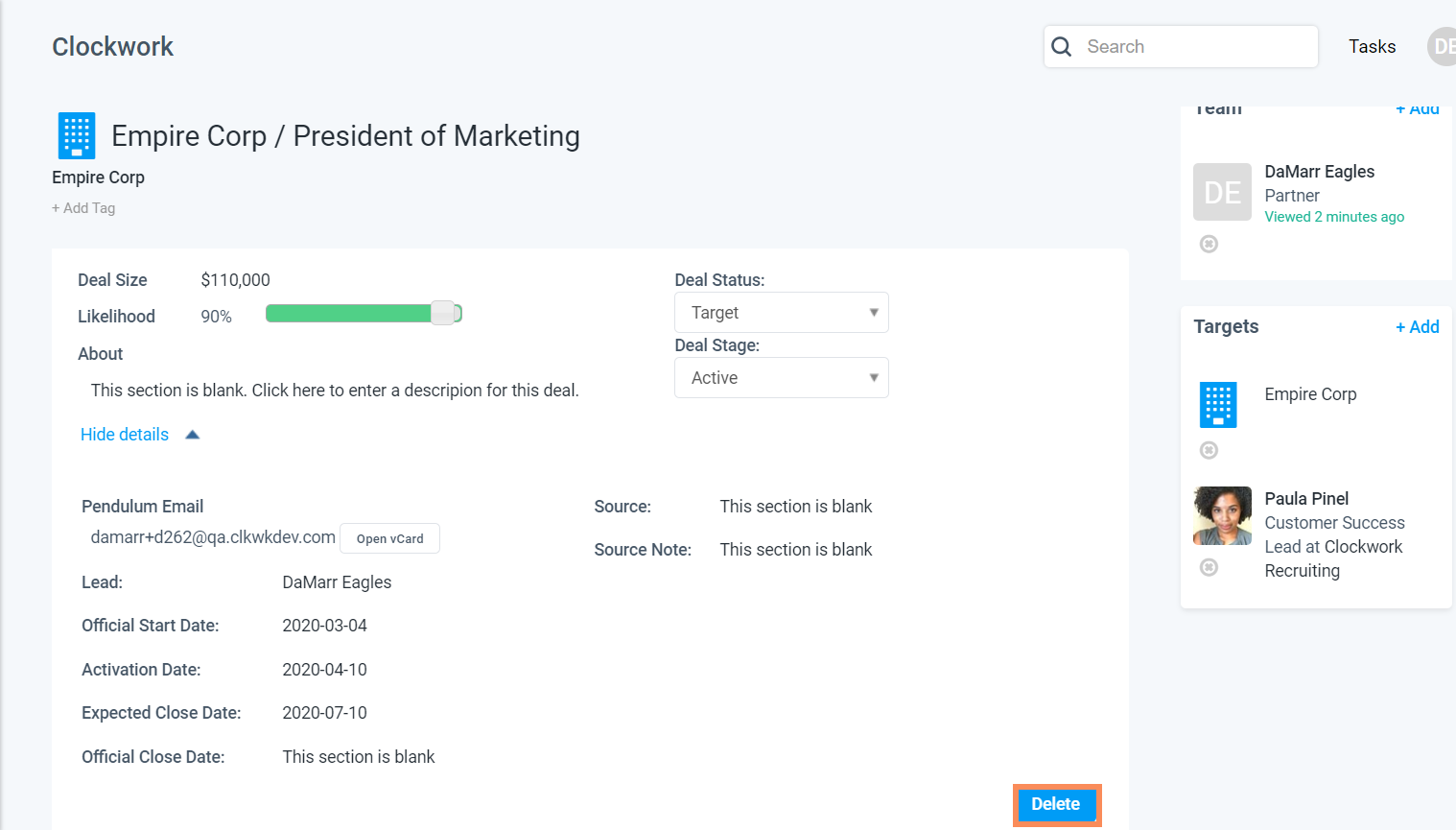The image size is (1456, 830).
Task: Open the Deal Status dropdown
Action: [781, 313]
